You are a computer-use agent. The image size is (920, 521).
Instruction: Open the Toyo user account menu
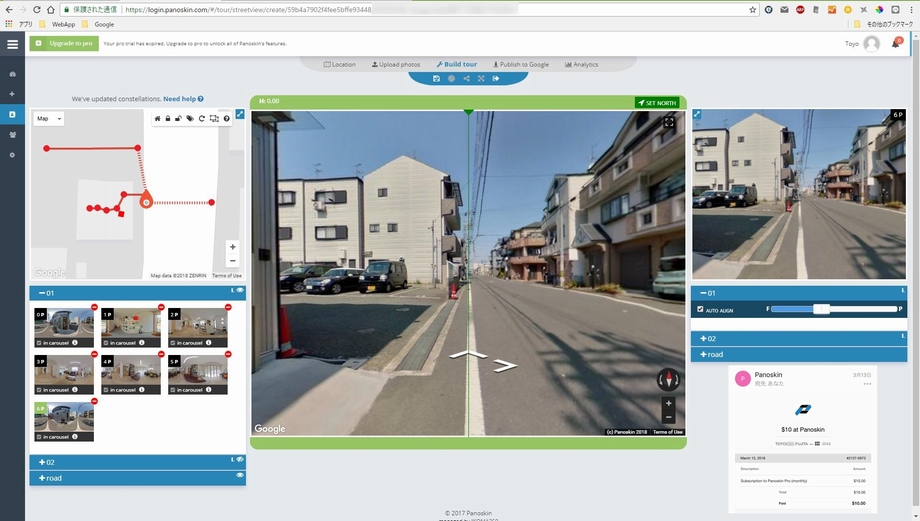coord(862,43)
